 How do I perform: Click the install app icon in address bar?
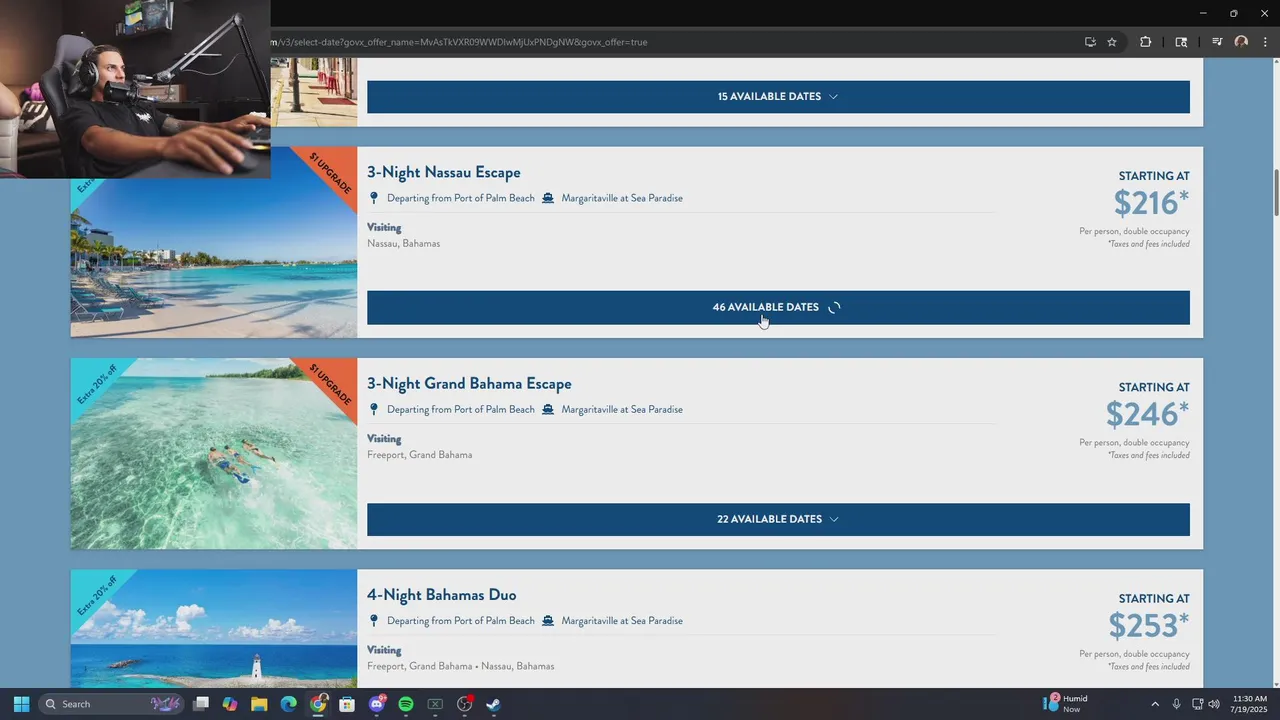click(x=1090, y=42)
